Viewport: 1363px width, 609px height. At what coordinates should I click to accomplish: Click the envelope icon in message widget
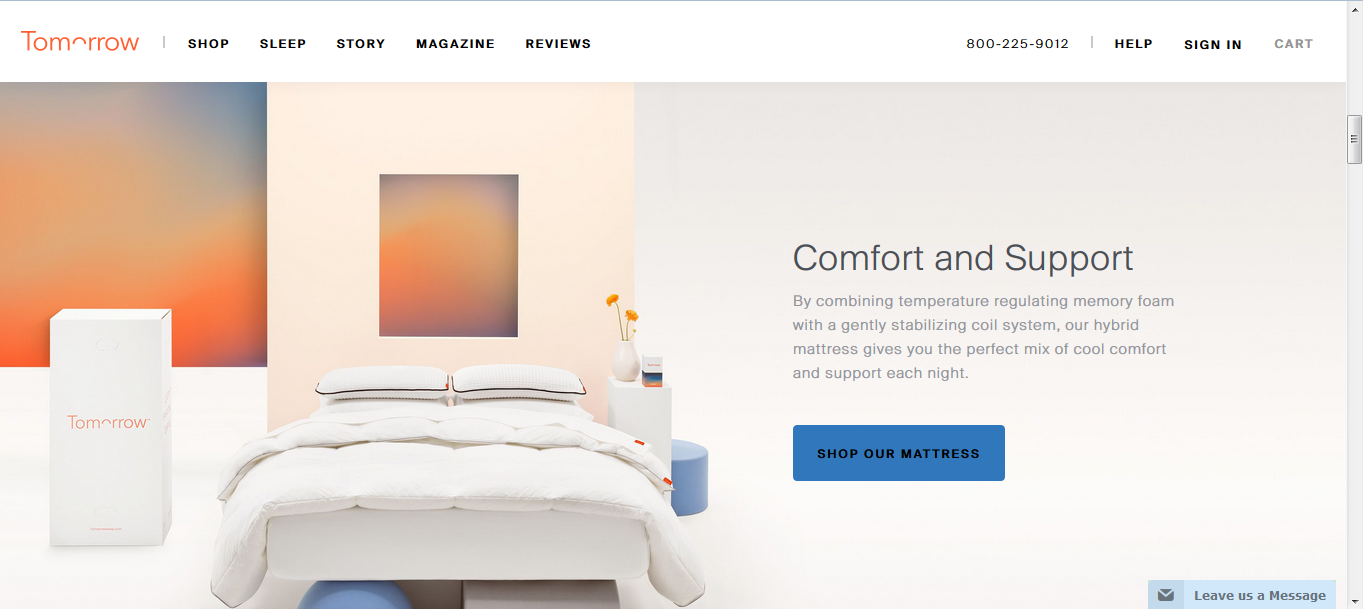pos(1165,595)
